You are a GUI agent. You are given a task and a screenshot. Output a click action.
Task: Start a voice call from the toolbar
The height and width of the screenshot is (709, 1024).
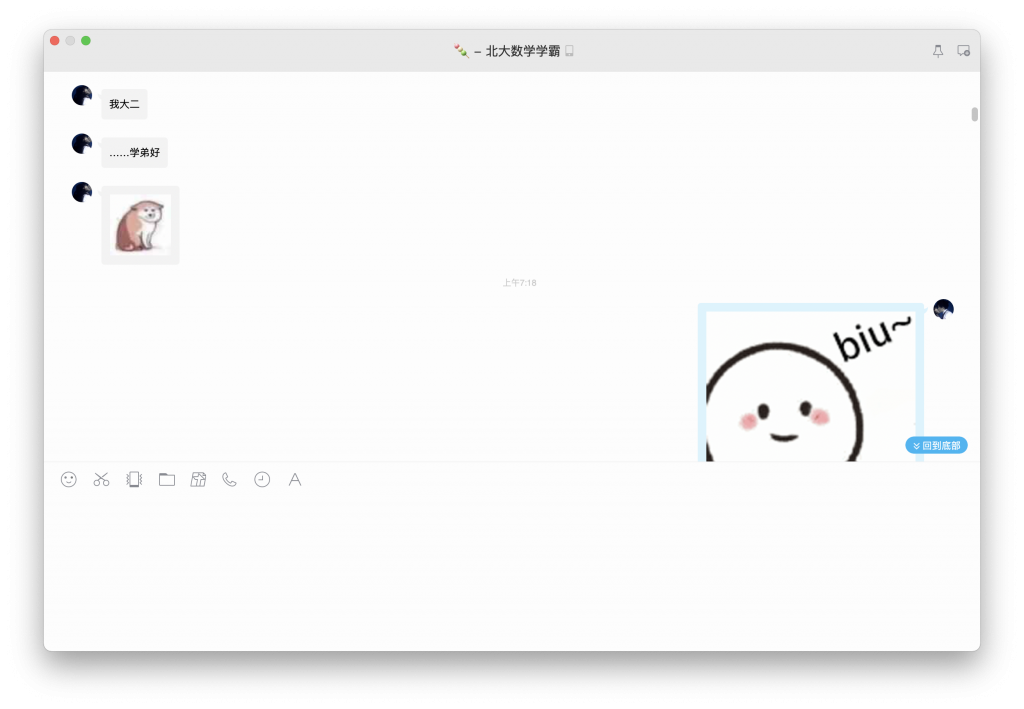(229, 480)
